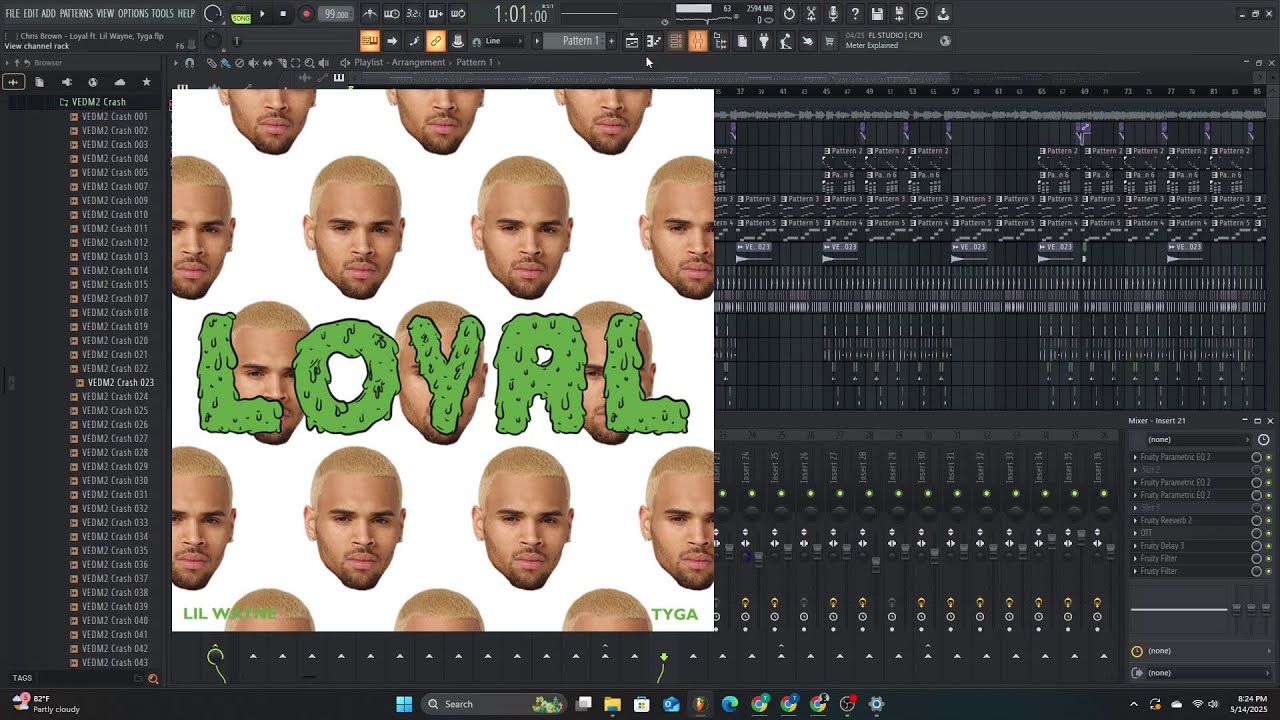Open the OPTIONS menu
Screen dimensions: 1280x720
click(x=133, y=14)
